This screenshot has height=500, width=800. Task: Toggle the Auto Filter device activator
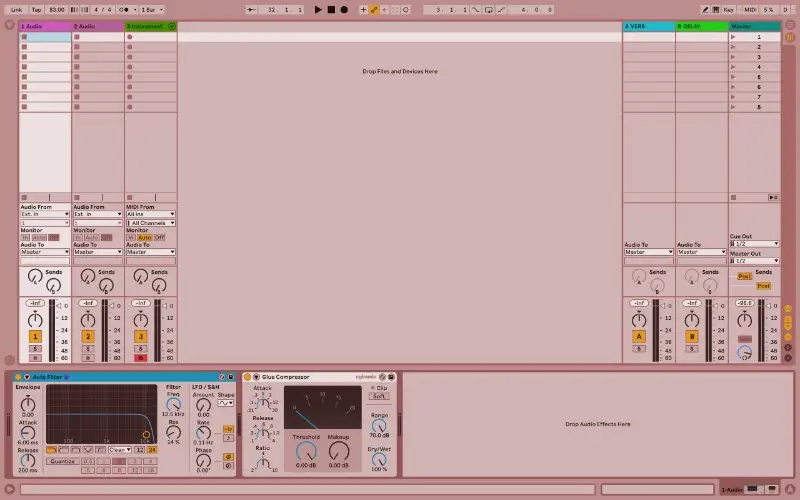click(x=19, y=377)
